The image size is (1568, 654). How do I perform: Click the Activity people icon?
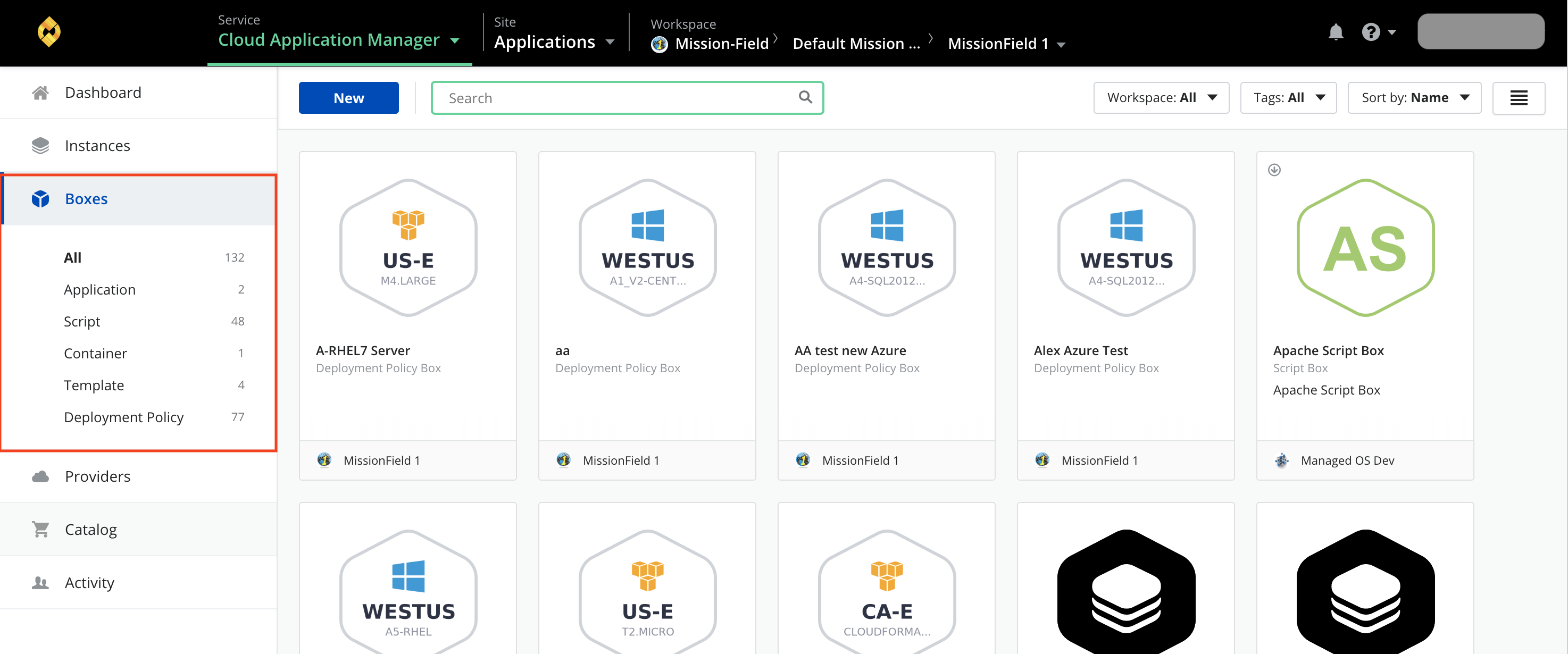(40, 583)
